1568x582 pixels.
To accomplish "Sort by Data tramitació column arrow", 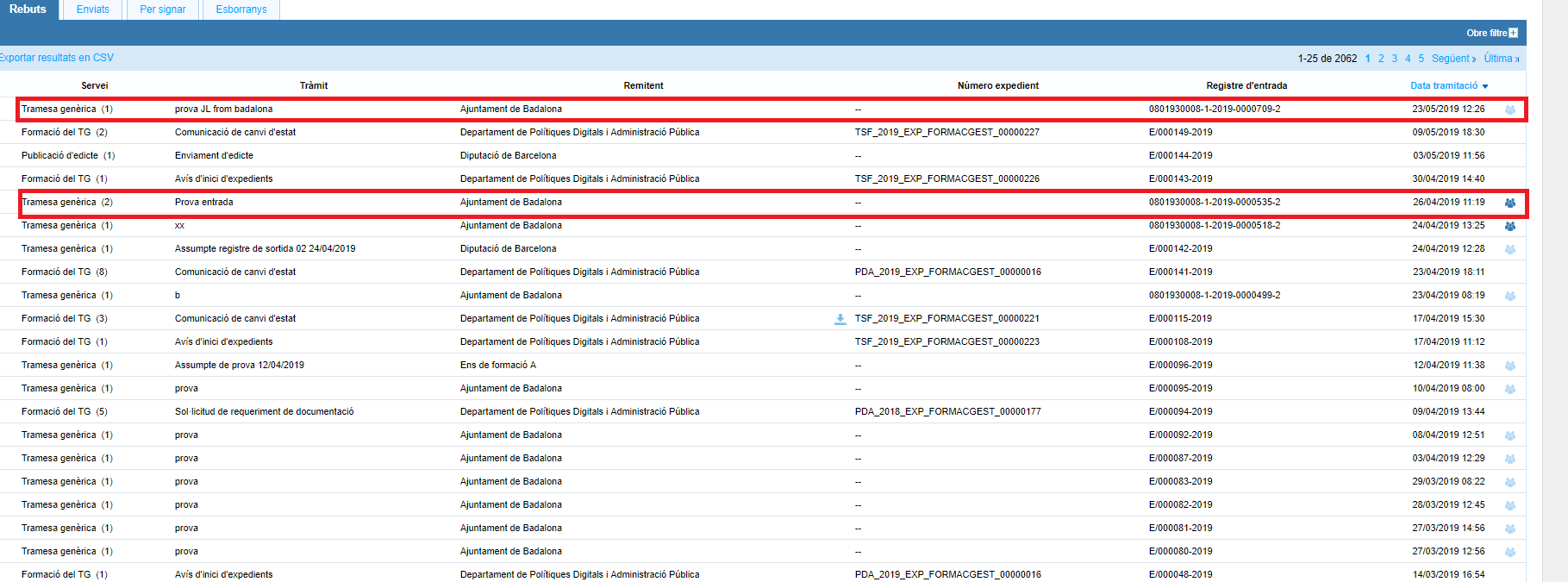I will [1485, 86].
